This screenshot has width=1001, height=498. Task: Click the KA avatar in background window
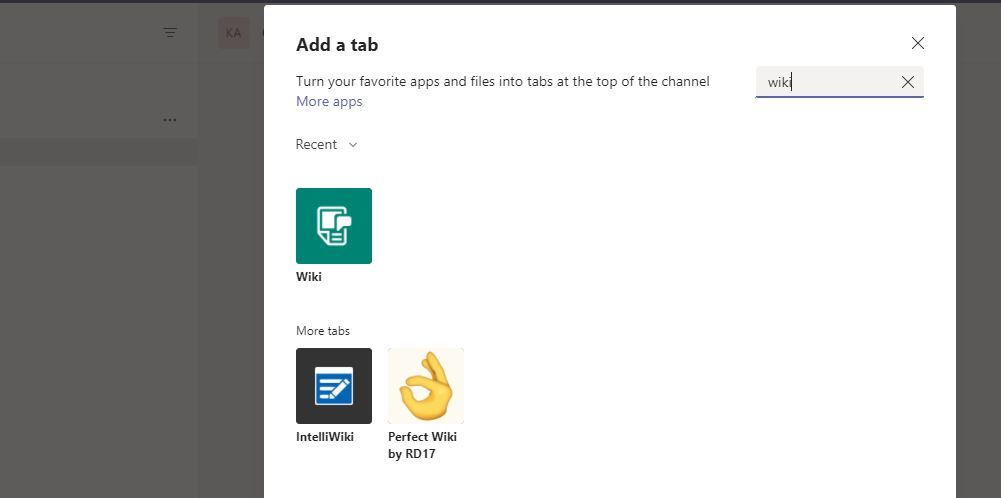(x=234, y=33)
